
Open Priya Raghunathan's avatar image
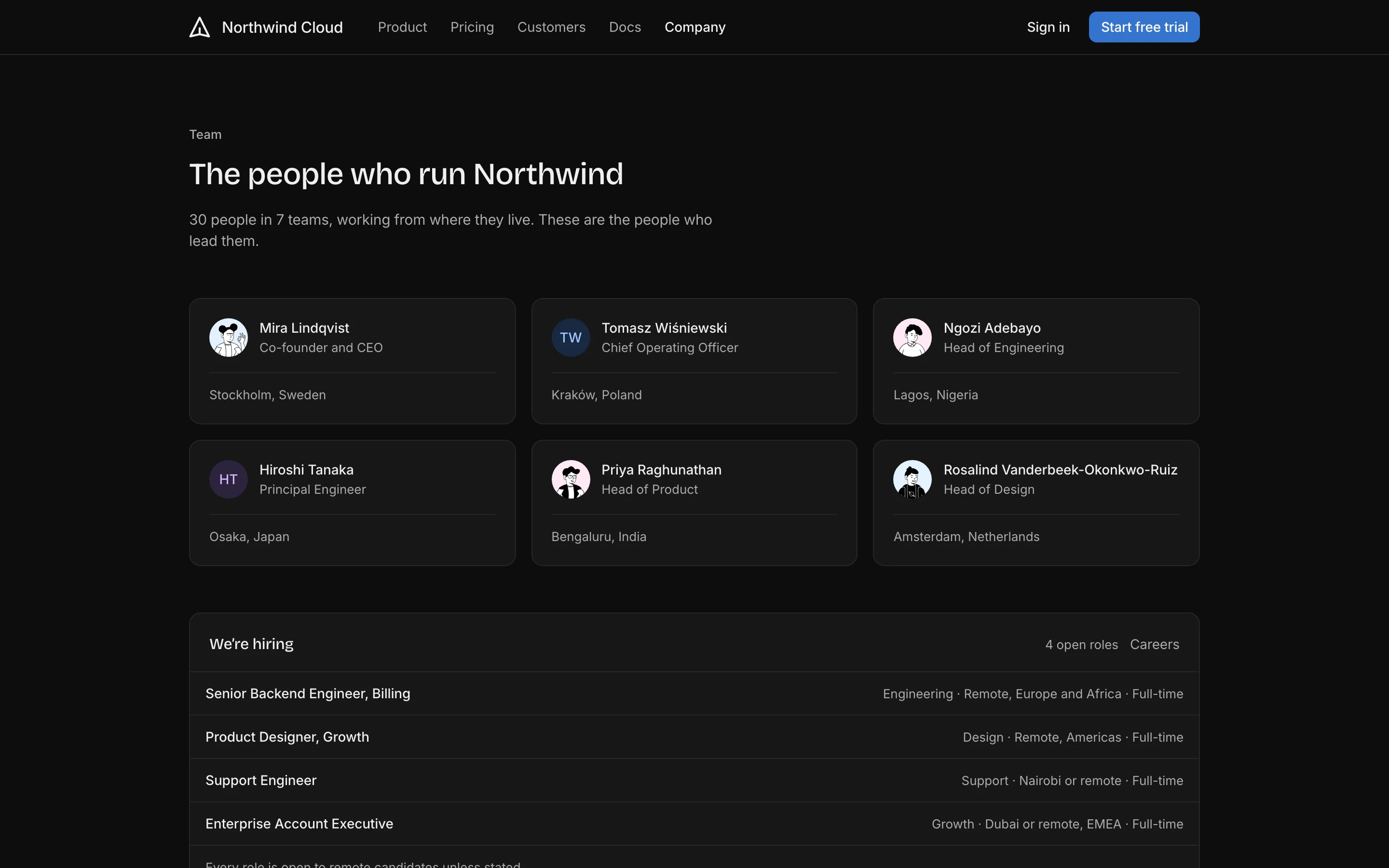571,479
